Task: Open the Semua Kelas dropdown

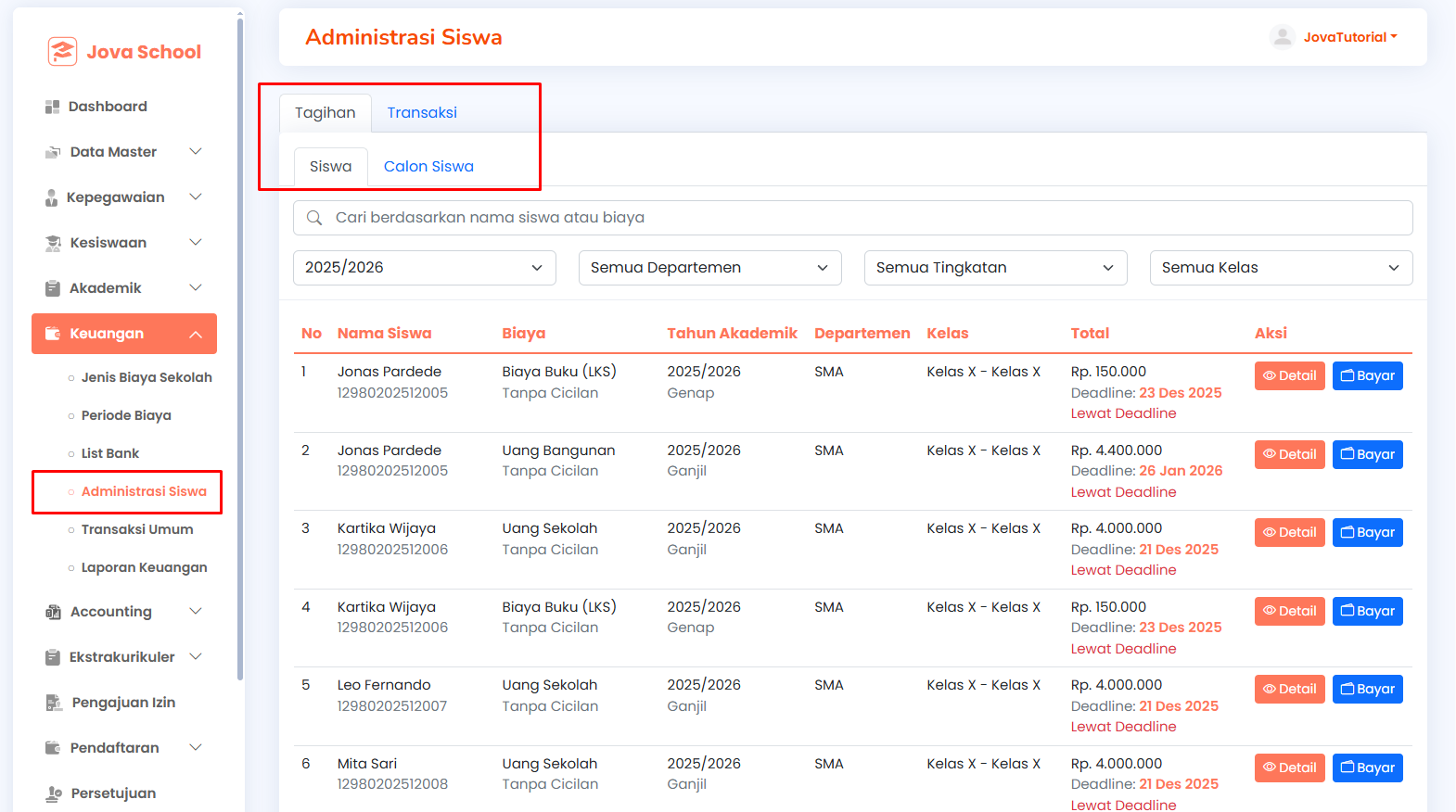Action: 1282,268
